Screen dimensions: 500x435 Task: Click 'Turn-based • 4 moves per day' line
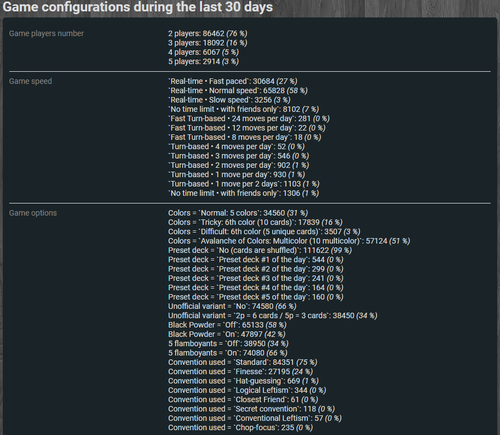[x=236, y=146]
